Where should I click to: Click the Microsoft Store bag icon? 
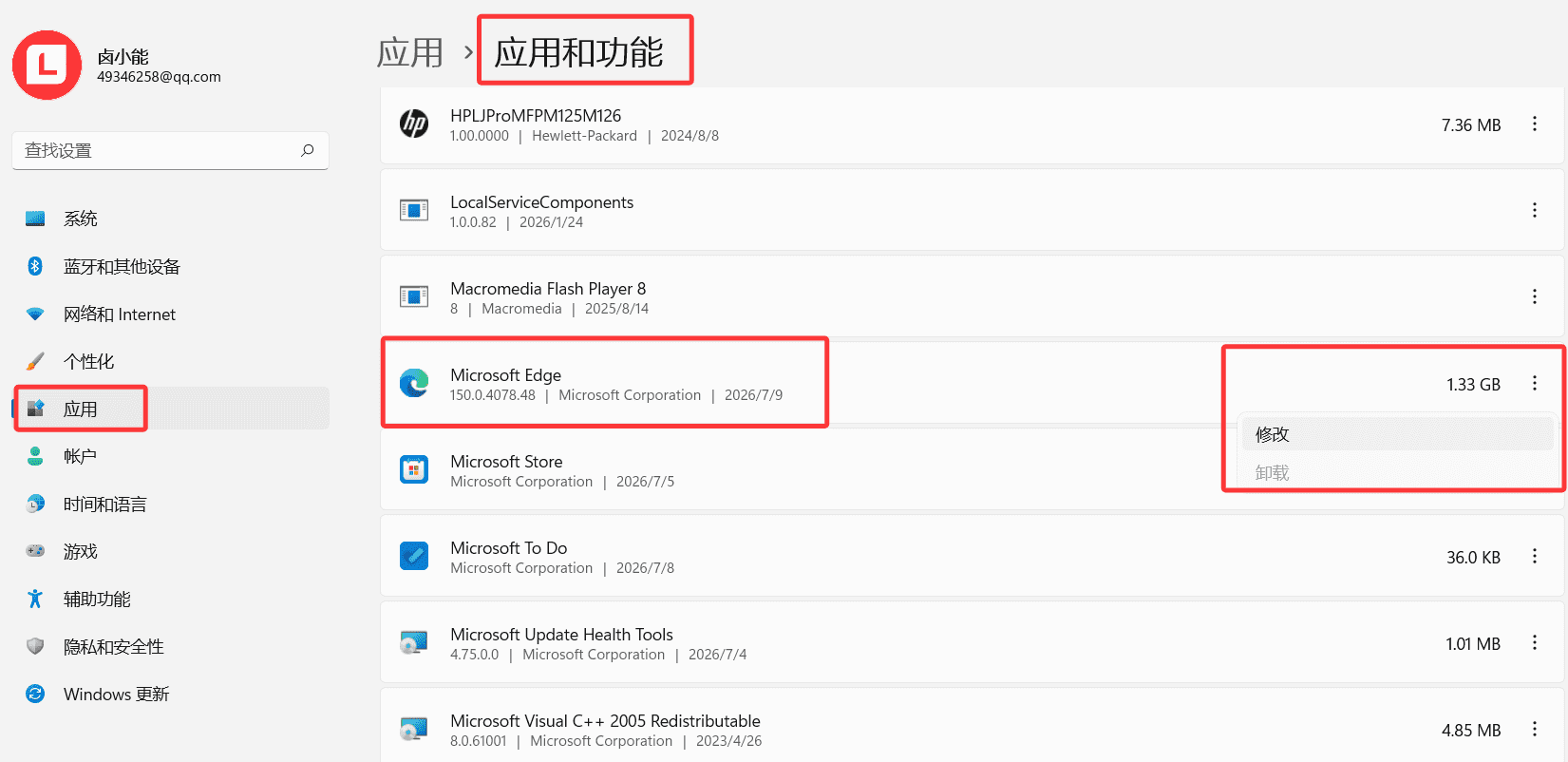[414, 469]
